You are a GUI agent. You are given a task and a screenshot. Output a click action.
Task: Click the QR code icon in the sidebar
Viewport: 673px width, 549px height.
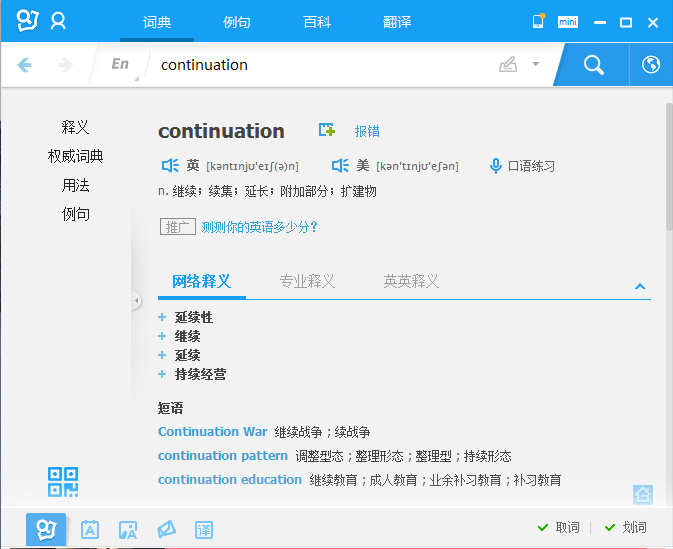63,482
